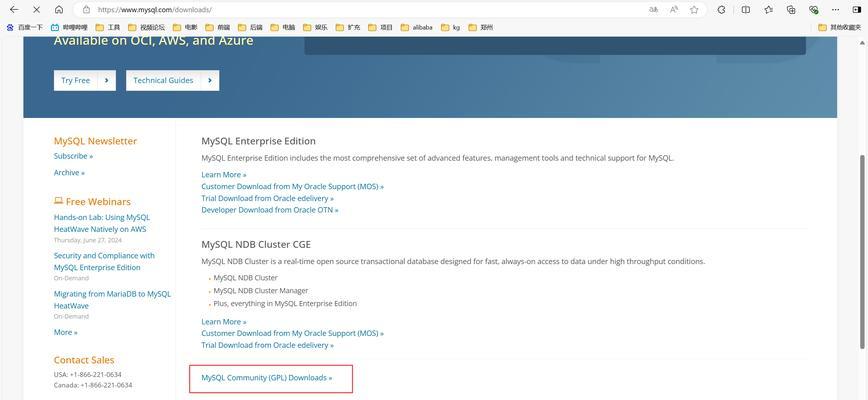This screenshot has height=400, width=868.
Task: Open the browser settings and more menu
Action: point(835,9)
